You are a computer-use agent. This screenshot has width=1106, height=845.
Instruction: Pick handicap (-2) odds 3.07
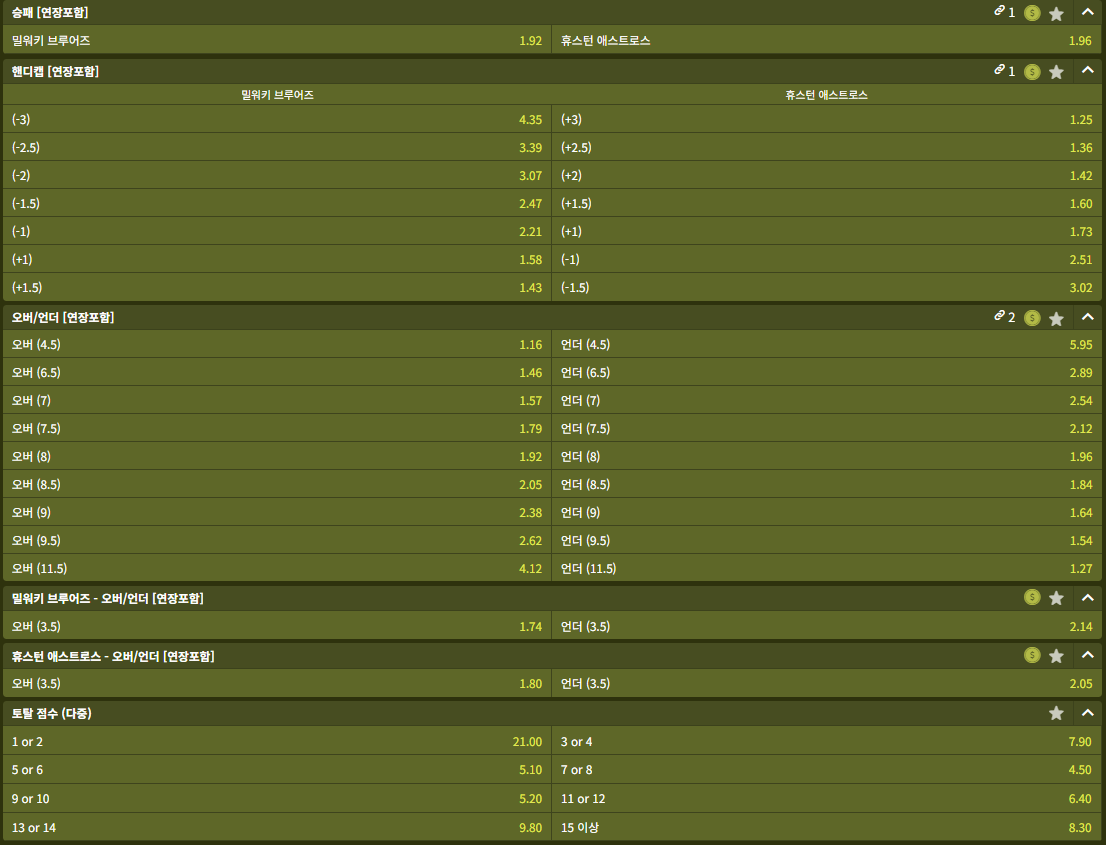pyautogui.click(x=277, y=175)
